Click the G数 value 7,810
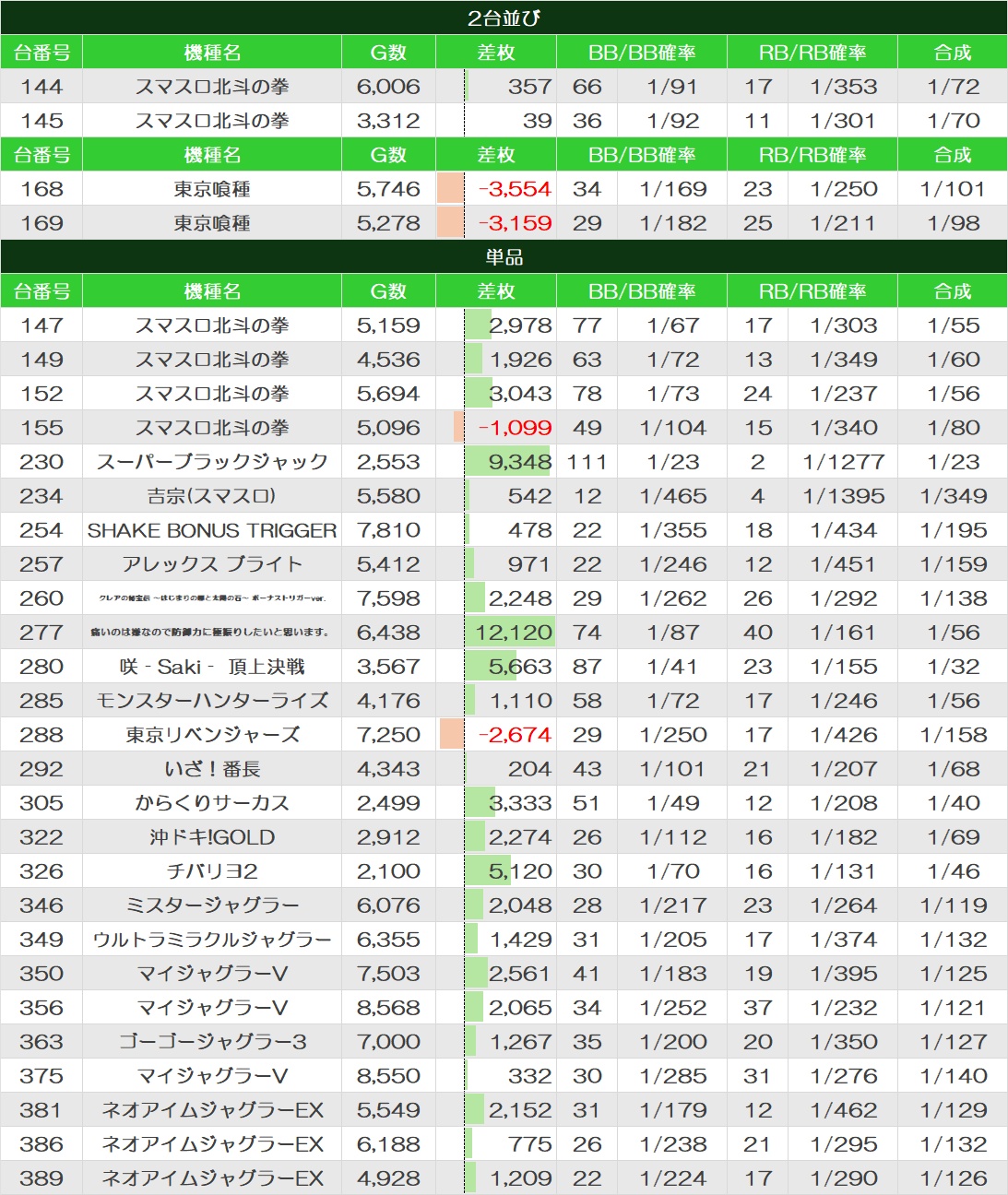Screen dimensions: 1008x1195 (388, 530)
